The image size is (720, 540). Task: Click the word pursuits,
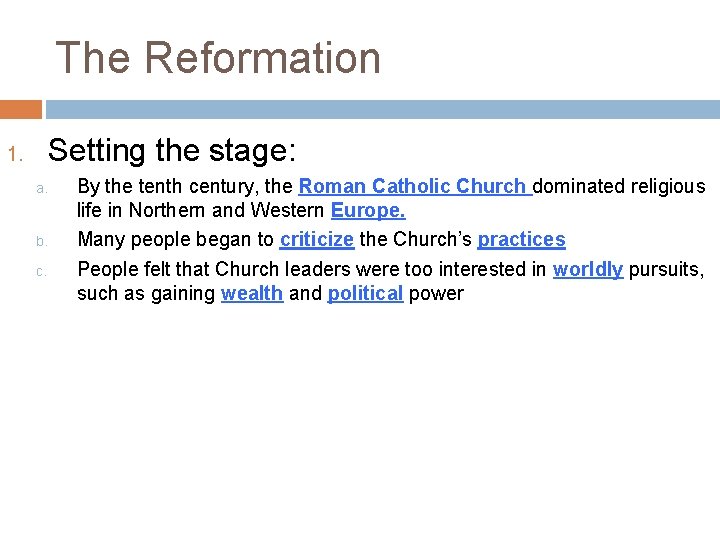666,270
